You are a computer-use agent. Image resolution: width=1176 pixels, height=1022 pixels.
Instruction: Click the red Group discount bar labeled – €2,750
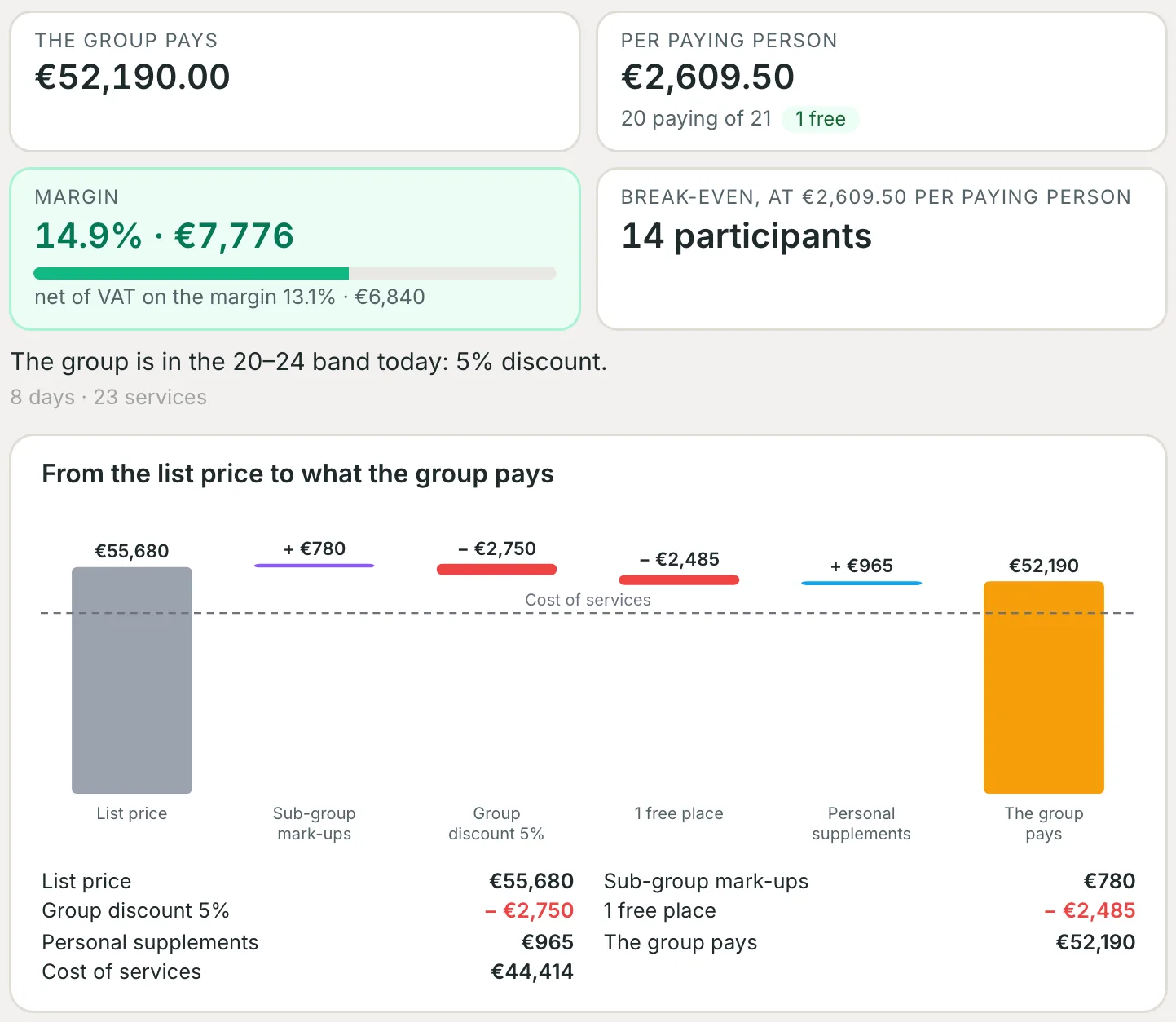pos(497,569)
